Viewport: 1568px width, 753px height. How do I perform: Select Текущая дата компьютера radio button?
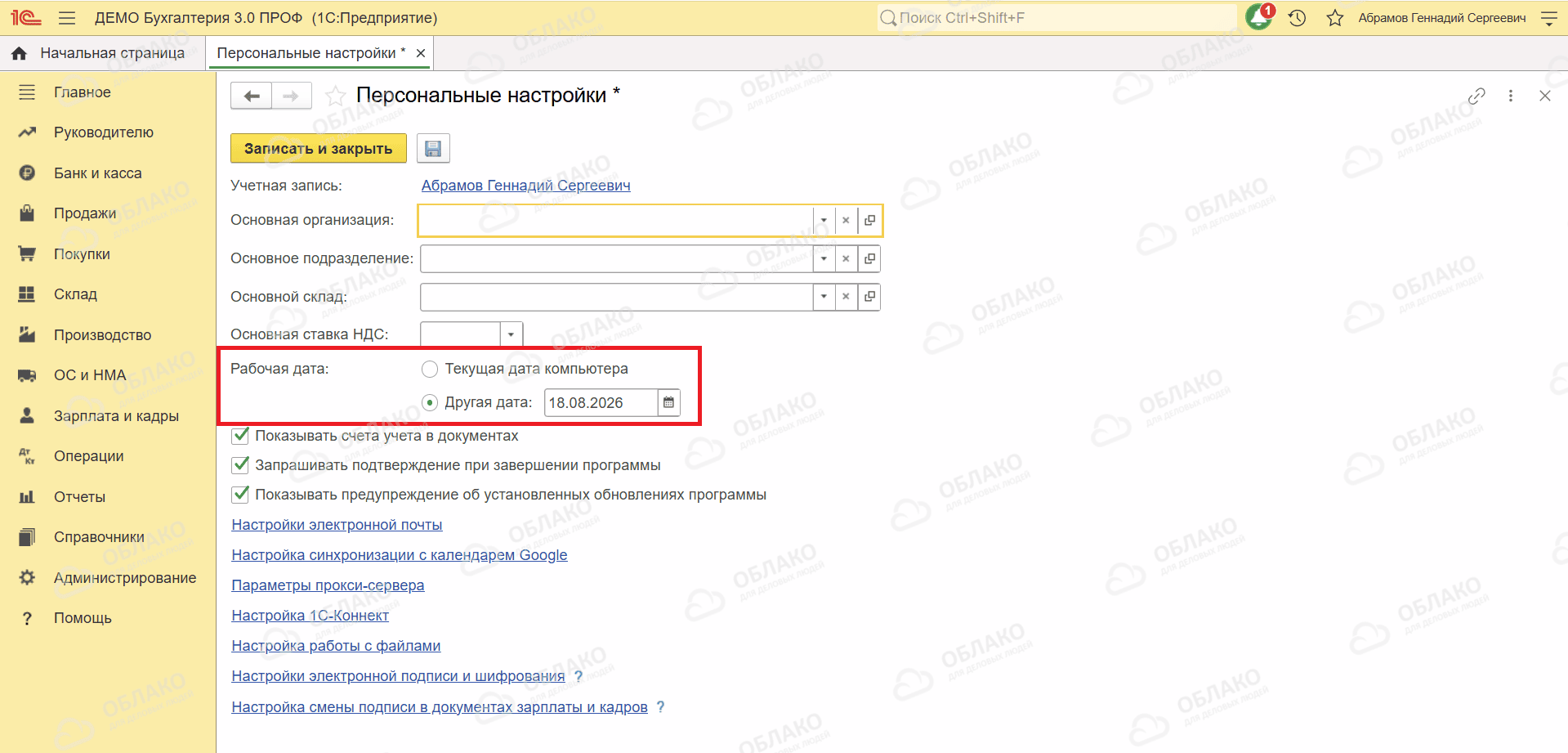click(x=430, y=369)
